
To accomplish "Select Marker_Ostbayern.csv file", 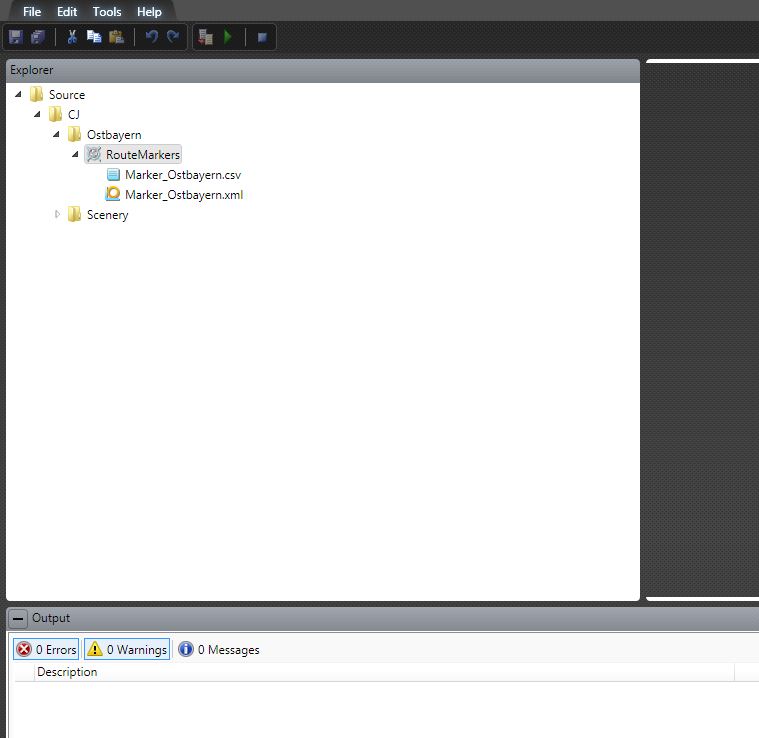I will coord(183,175).
